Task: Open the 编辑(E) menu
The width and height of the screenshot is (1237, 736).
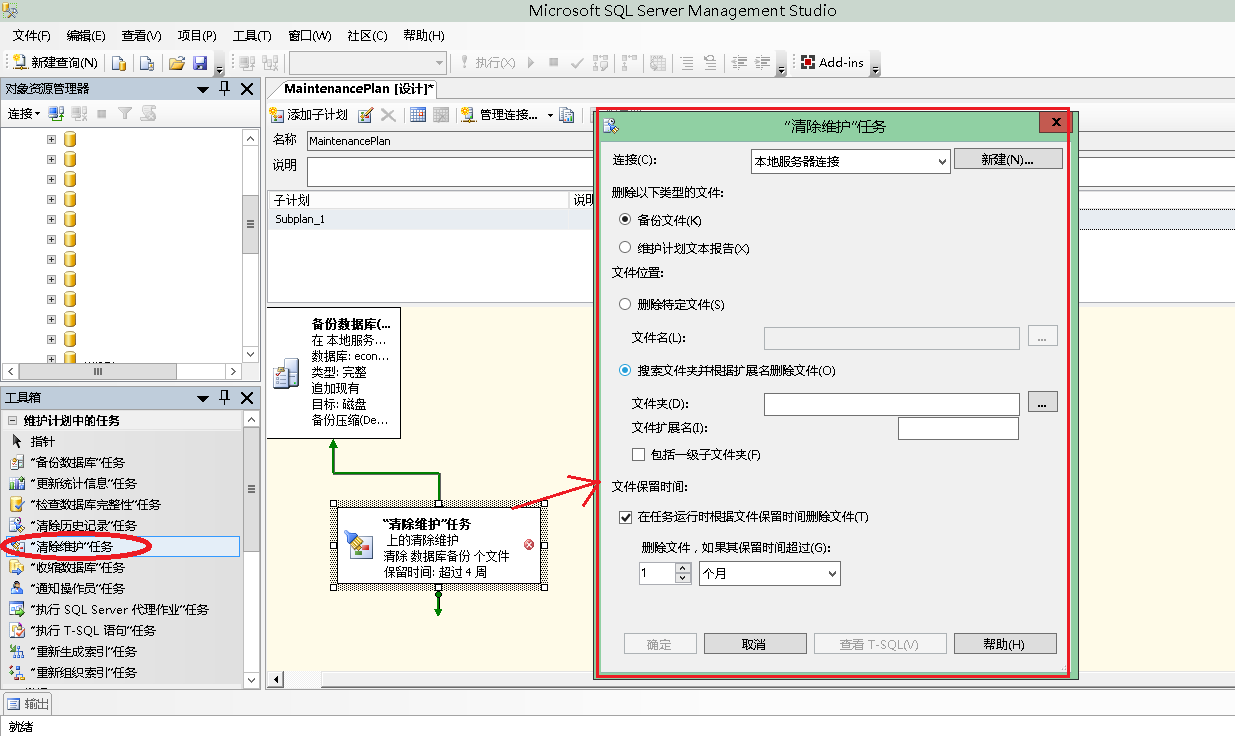Action: (86, 35)
